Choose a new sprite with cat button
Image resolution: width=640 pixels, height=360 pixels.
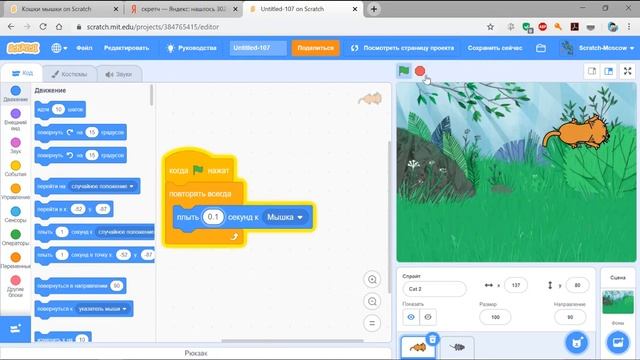tap(577, 342)
